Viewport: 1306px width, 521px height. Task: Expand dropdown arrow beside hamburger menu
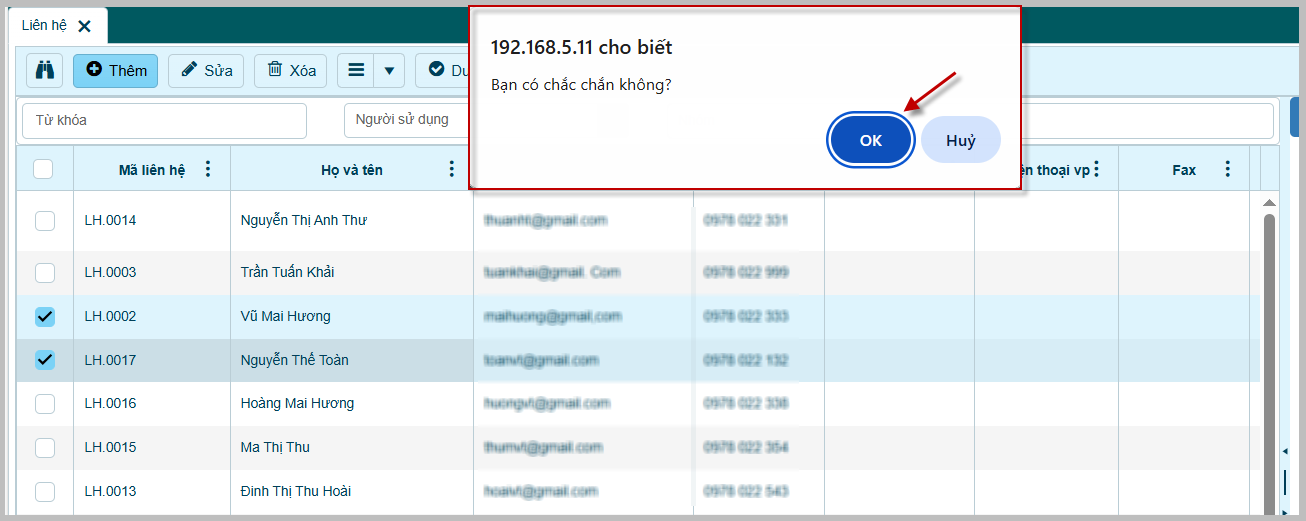click(x=389, y=70)
